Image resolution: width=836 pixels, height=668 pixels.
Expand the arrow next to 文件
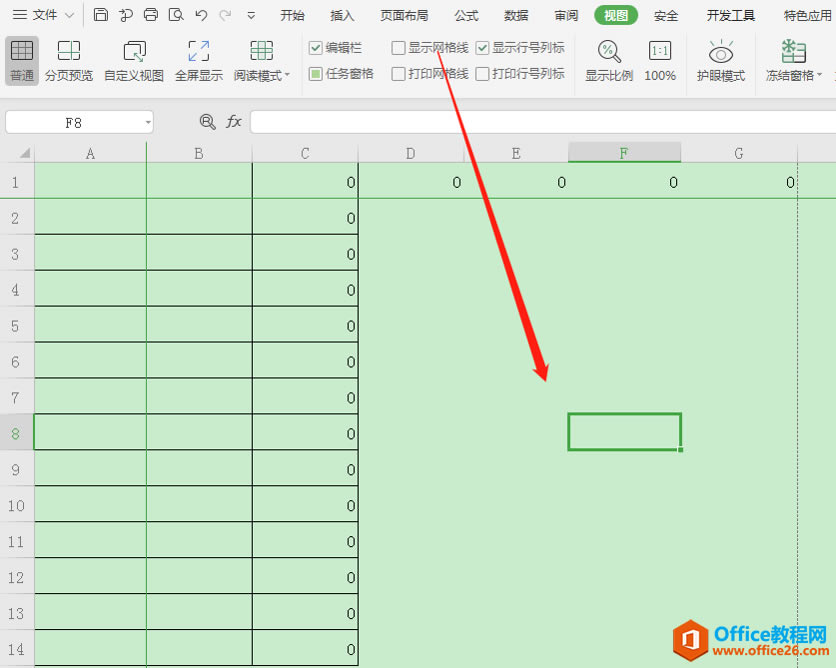click(x=69, y=15)
